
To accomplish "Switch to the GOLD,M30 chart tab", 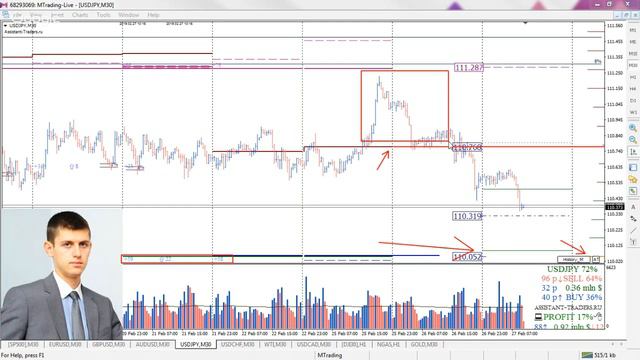I will [424, 344].
